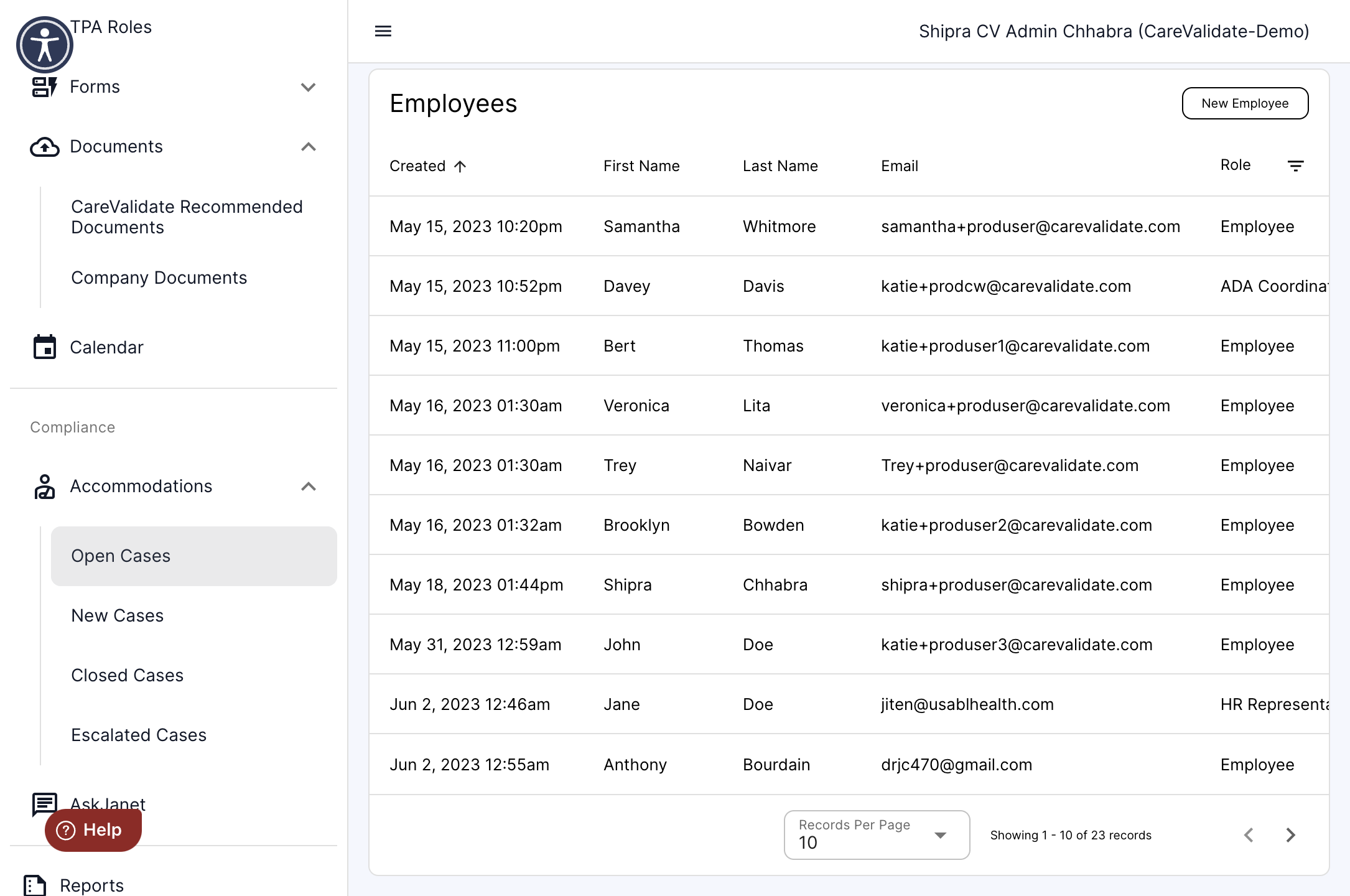
Task: Go to the next page of records
Action: pyautogui.click(x=1291, y=835)
